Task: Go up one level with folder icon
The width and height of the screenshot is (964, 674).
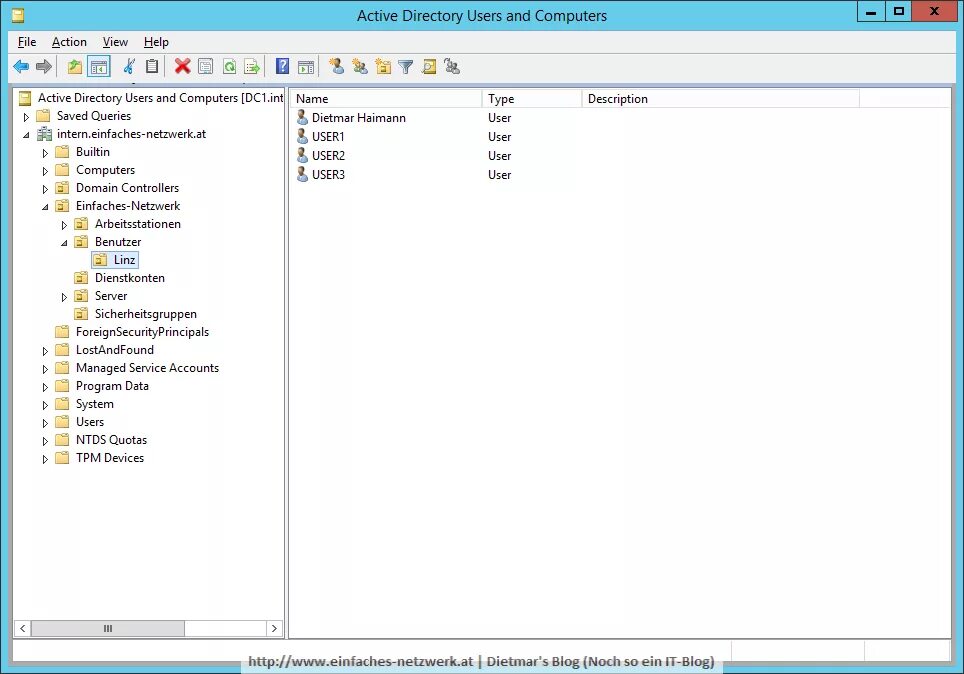Action: 74,66
